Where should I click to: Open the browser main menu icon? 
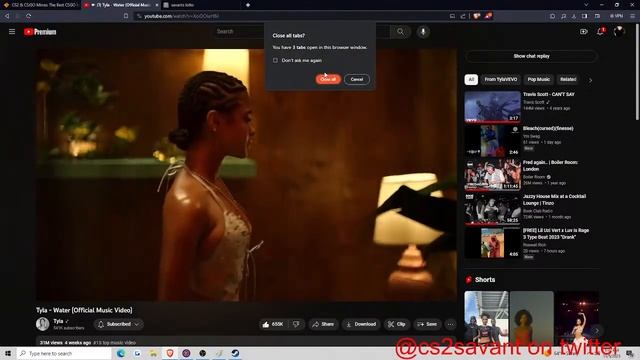[x=632, y=16]
